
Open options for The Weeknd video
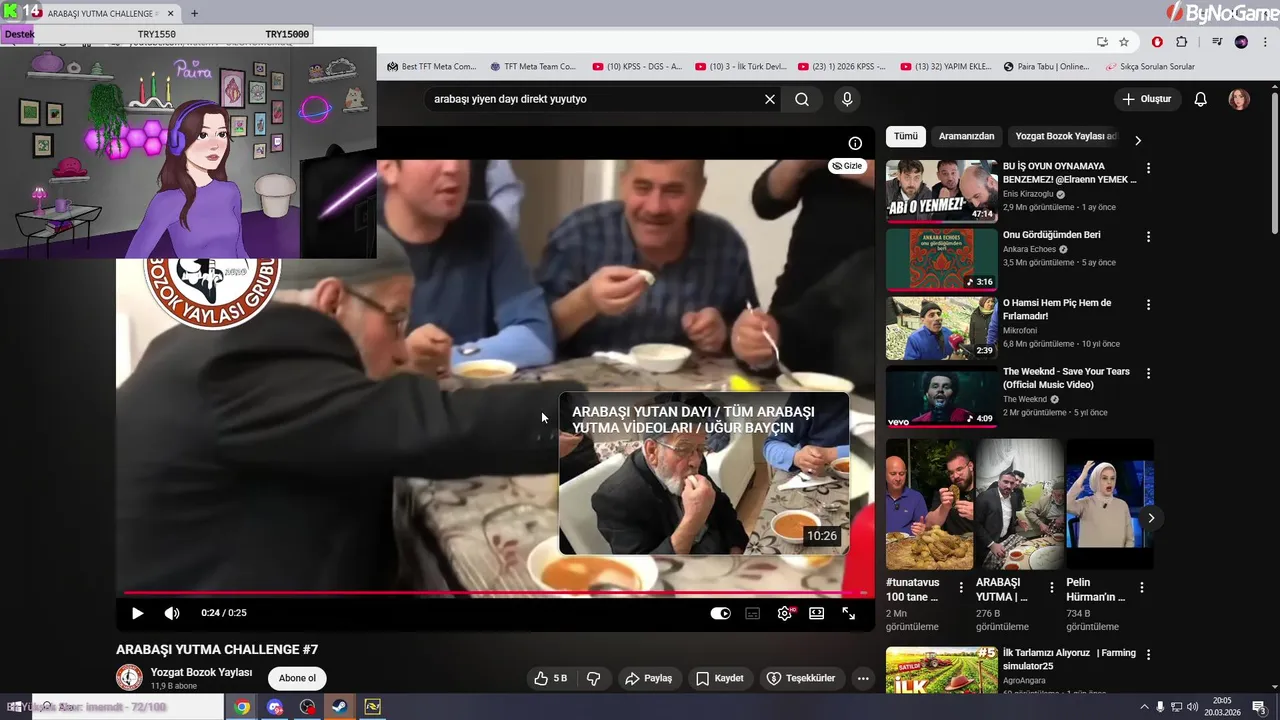pyautogui.click(x=1148, y=373)
